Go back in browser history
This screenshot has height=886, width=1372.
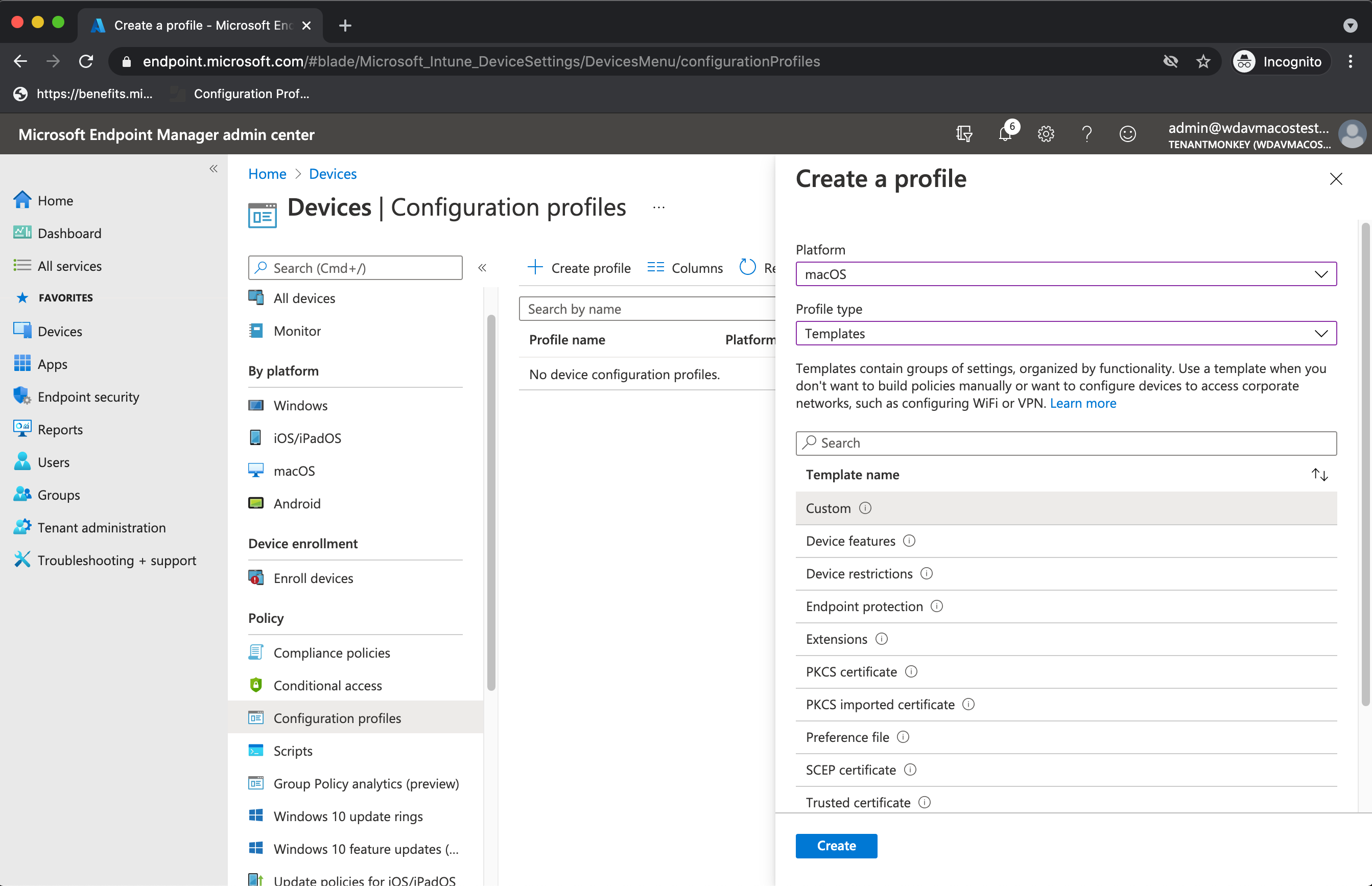(21, 61)
